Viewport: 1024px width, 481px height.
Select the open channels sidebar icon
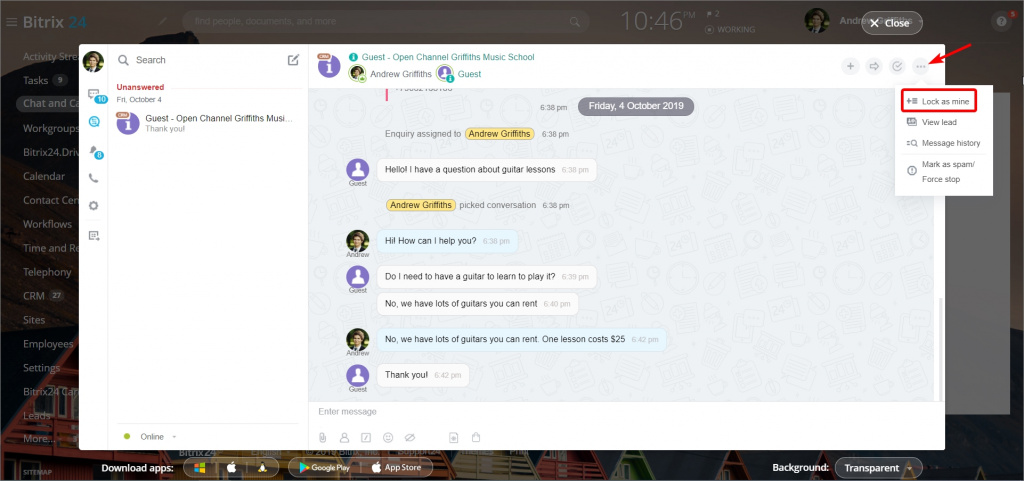tap(93, 121)
